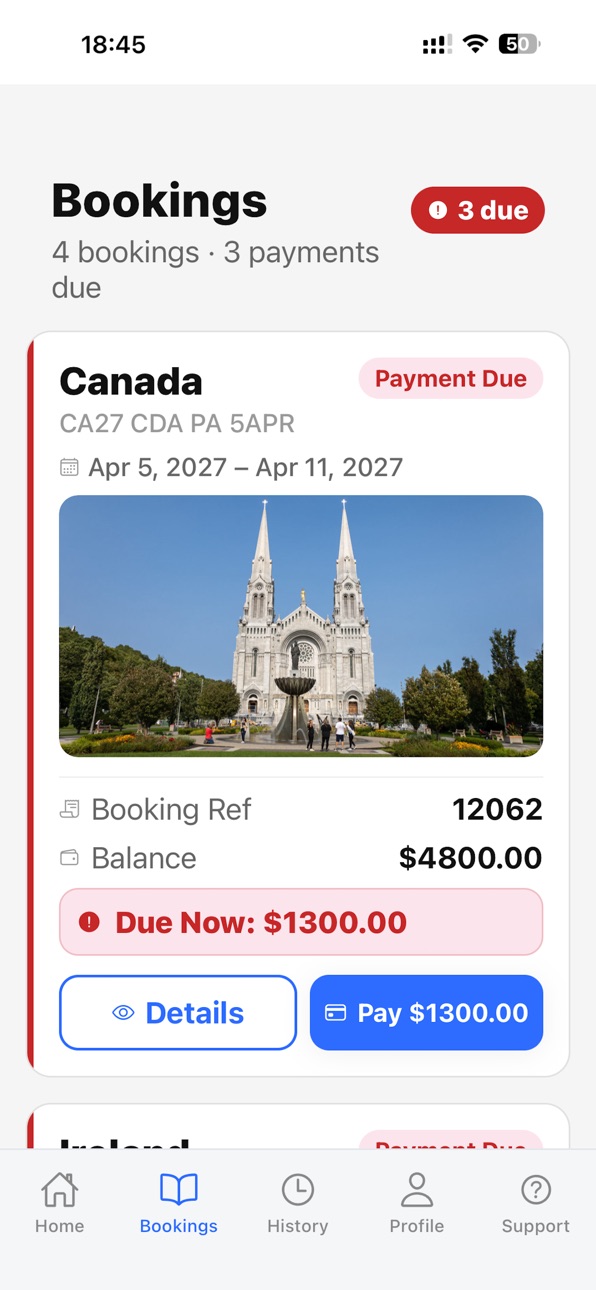The width and height of the screenshot is (596, 1290).
Task: Open the History clock icon
Action: (x=297, y=1190)
